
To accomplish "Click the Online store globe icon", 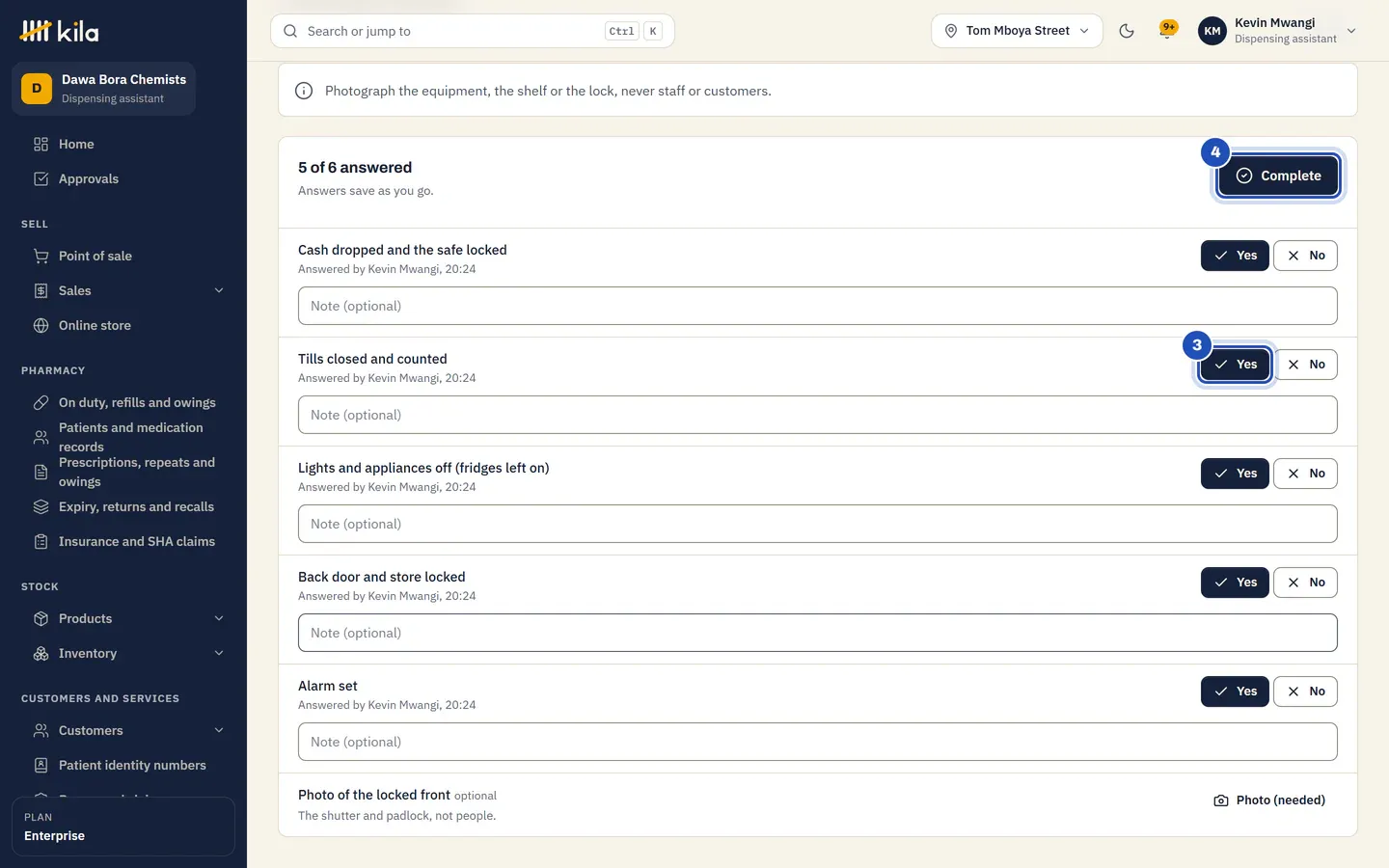I will pos(41,325).
